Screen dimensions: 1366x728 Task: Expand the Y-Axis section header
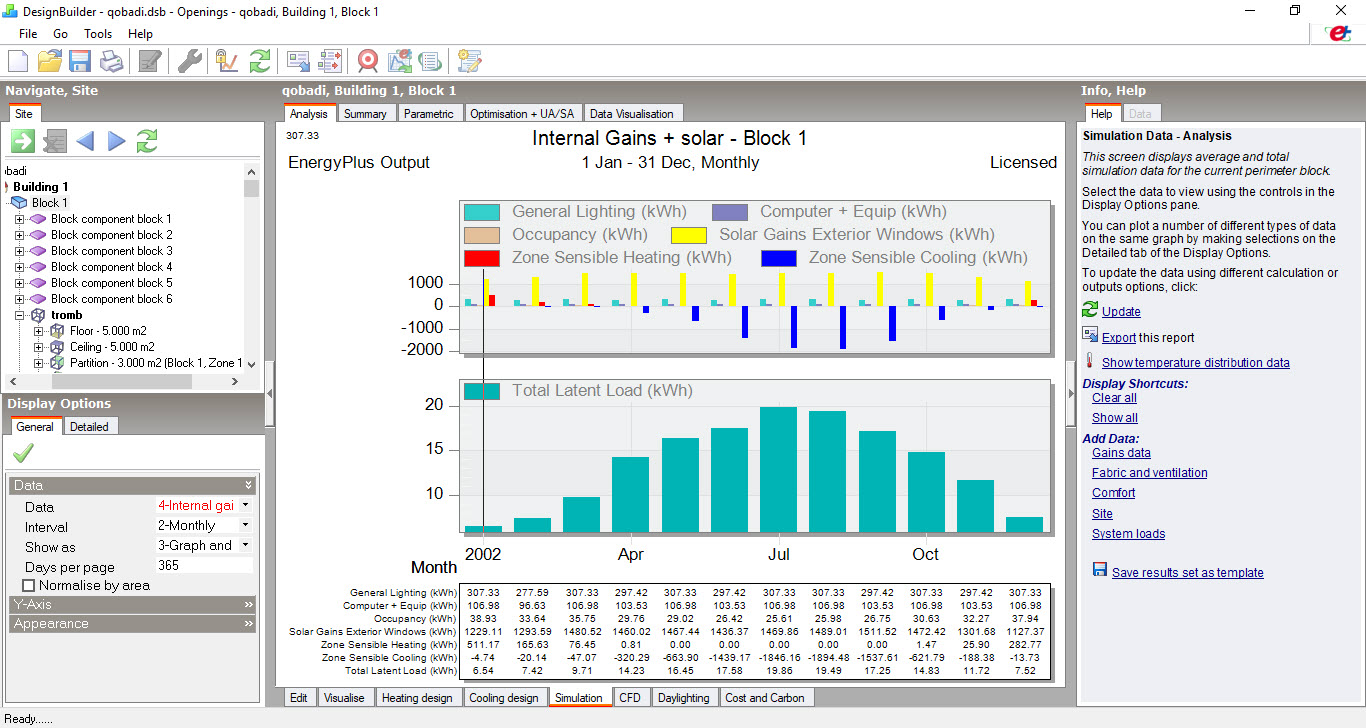[x=133, y=605]
